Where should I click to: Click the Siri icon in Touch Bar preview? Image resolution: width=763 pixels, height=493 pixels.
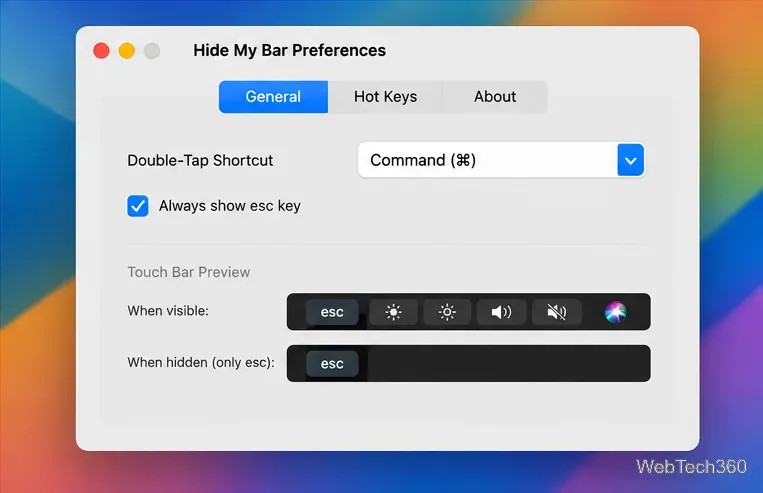pos(616,312)
